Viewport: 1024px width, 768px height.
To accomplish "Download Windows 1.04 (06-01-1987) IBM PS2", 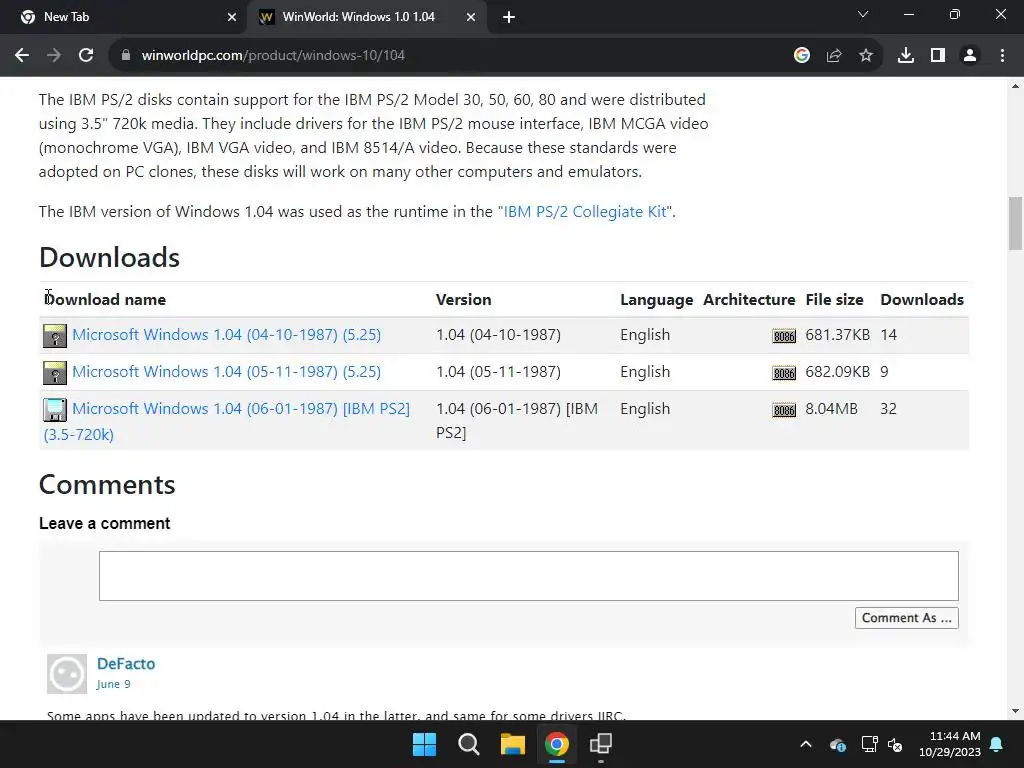I will pos(227,421).
